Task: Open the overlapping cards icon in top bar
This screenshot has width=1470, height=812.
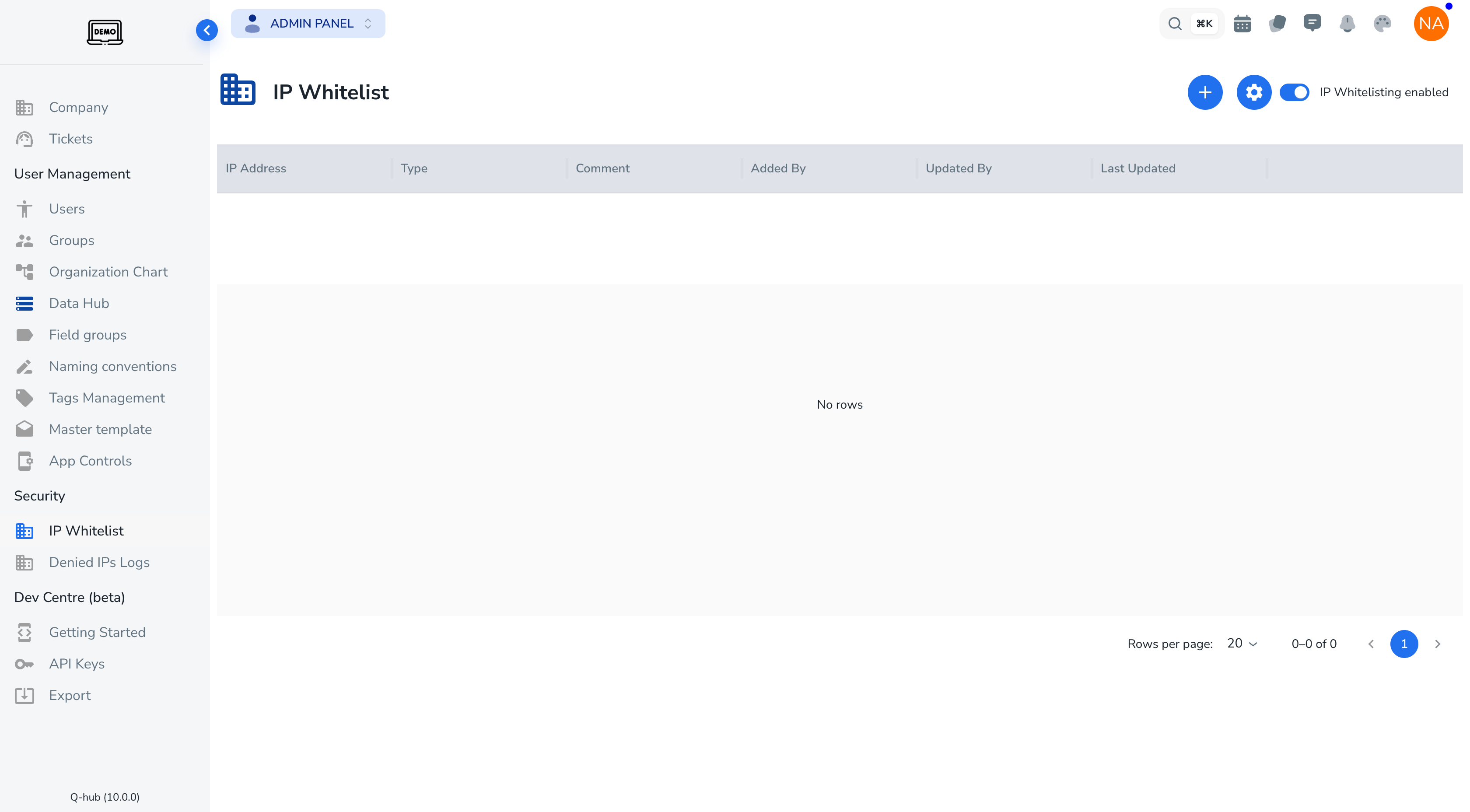Action: coord(1277,23)
